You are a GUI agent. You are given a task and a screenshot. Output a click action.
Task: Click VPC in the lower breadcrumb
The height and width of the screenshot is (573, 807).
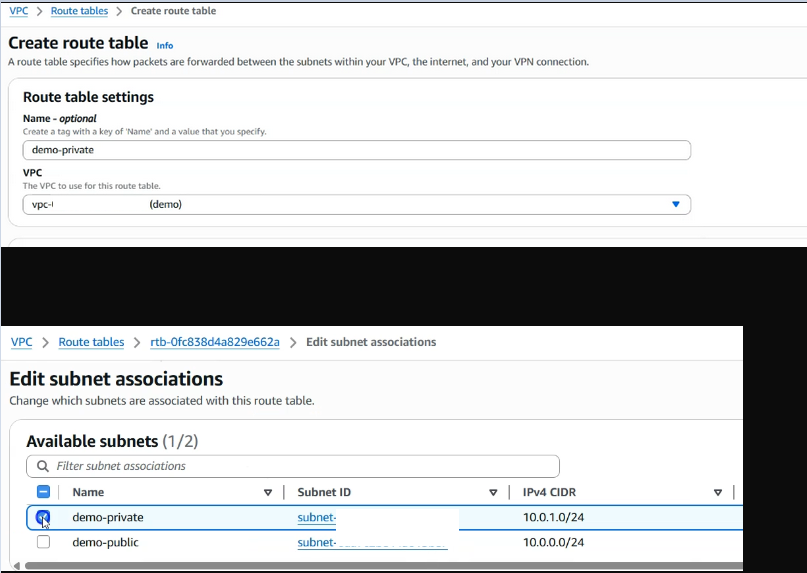(22, 342)
